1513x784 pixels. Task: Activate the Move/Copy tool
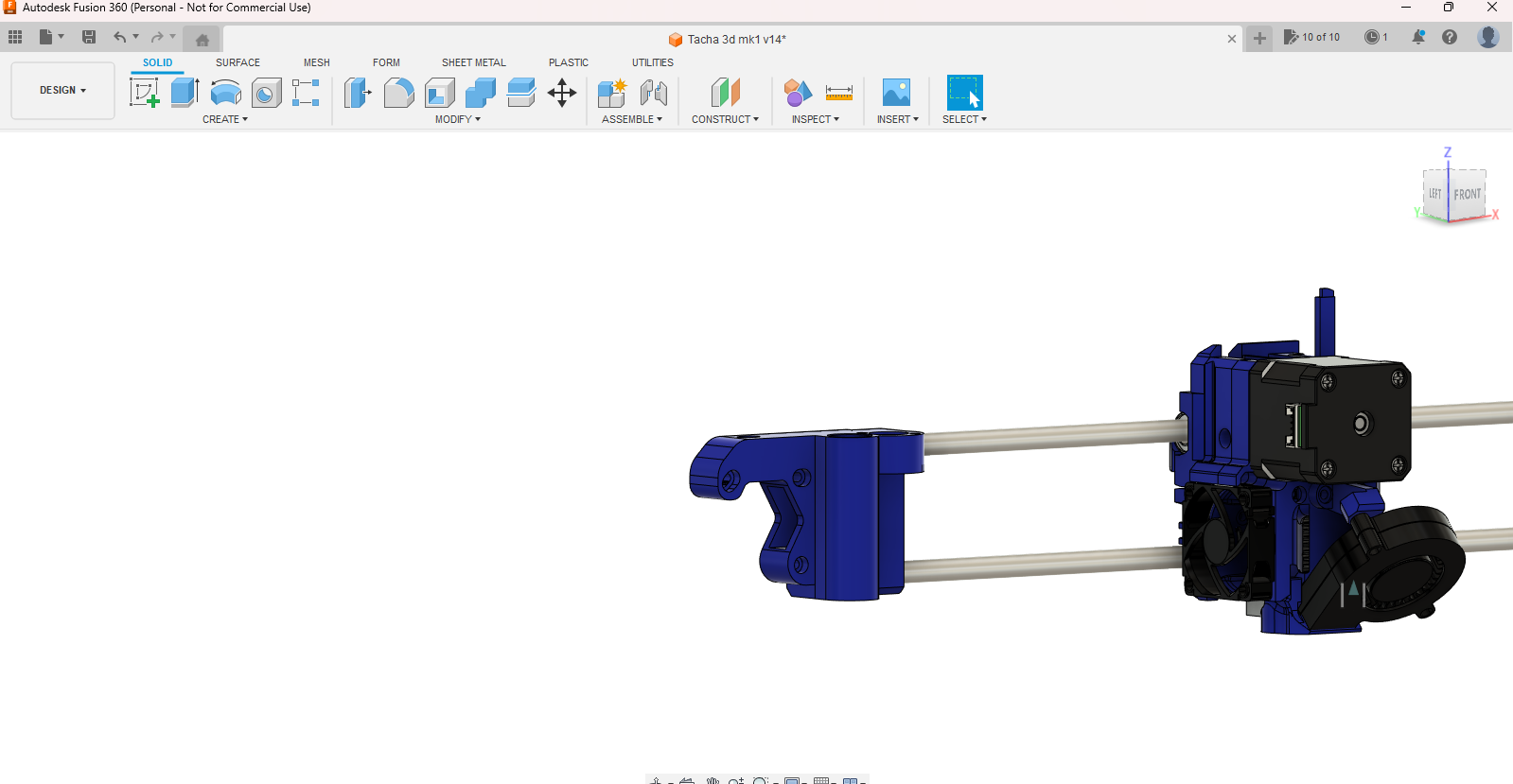coord(562,93)
